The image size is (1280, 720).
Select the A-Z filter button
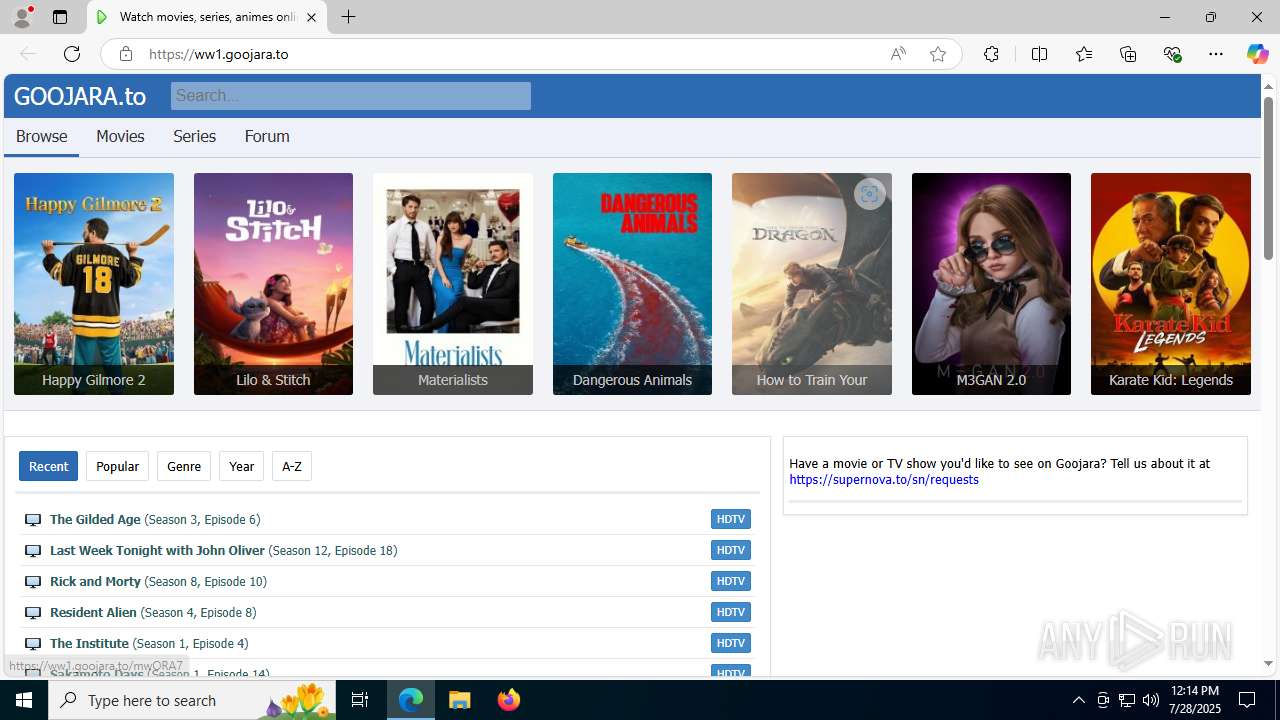tap(292, 466)
